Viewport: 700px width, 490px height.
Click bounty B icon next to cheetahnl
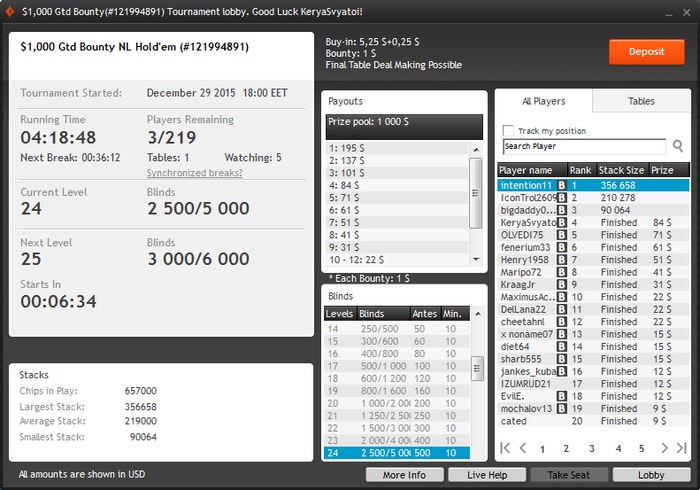(x=562, y=322)
